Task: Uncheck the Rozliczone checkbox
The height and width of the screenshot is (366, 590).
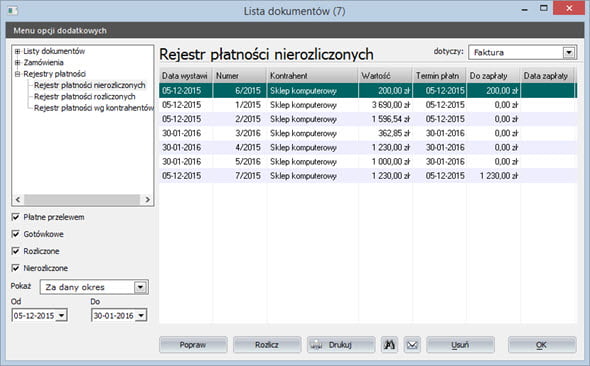Action: click(x=15, y=251)
